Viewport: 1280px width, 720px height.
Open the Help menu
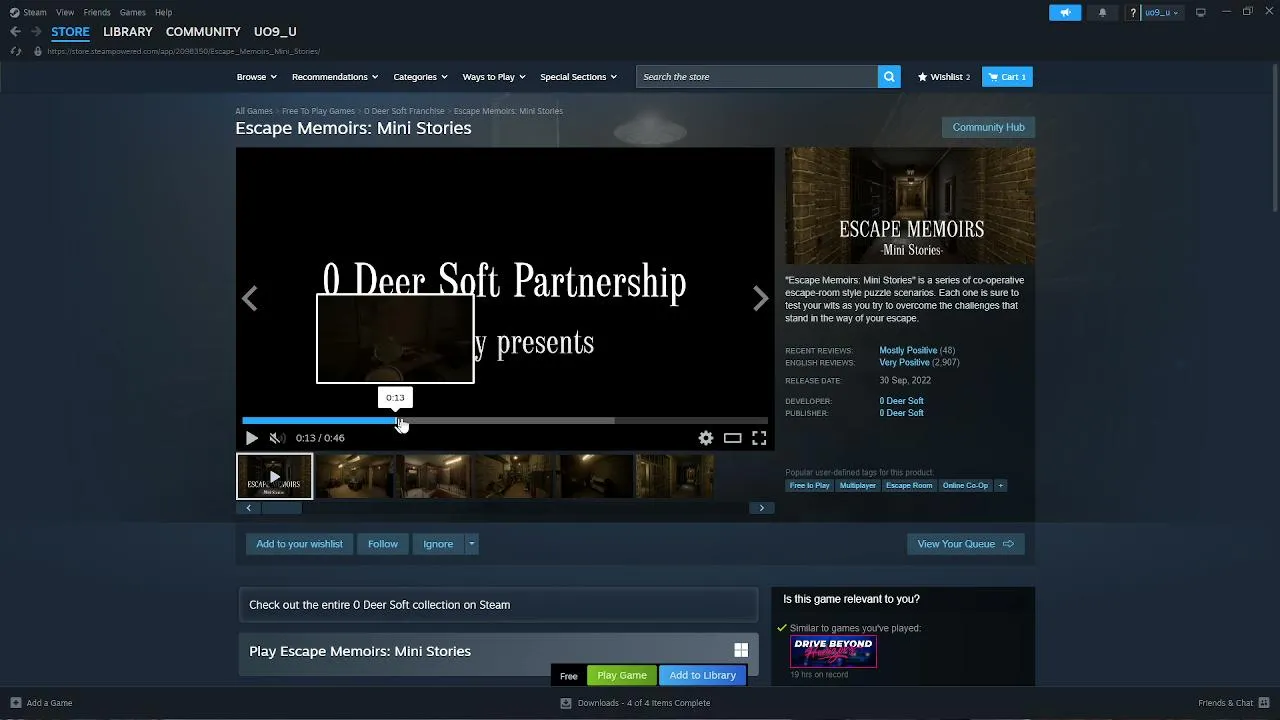[163, 12]
